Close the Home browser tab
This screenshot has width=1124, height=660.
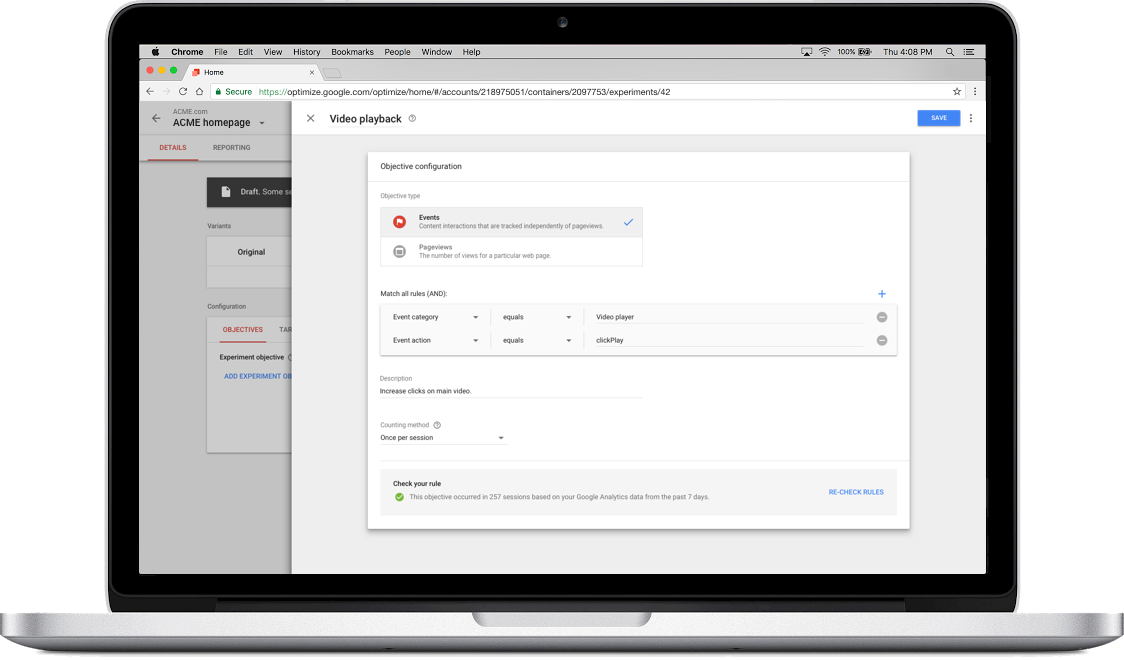point(312,72)
